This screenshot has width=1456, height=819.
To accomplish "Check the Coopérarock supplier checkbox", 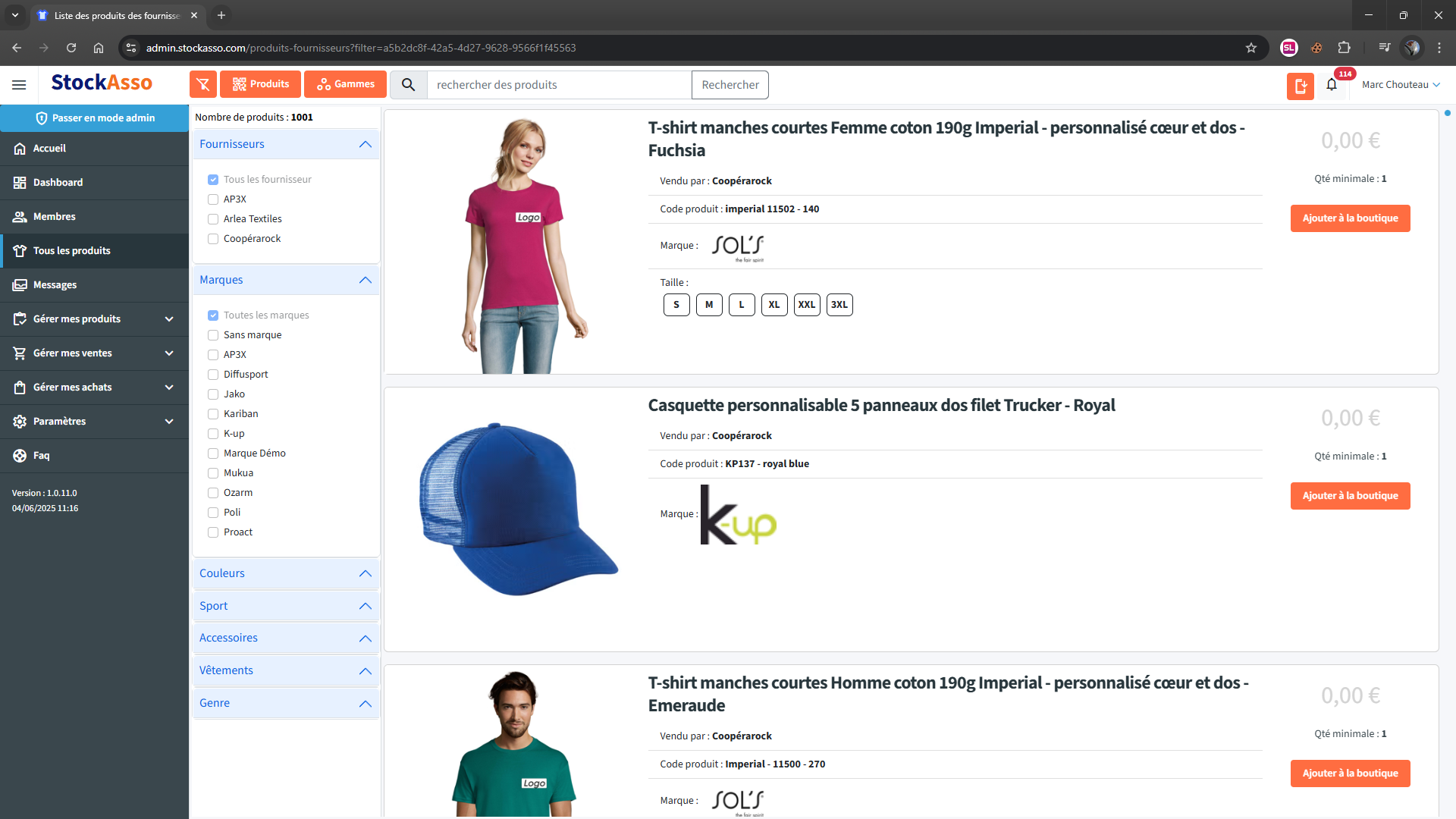I will pos(213,239).
